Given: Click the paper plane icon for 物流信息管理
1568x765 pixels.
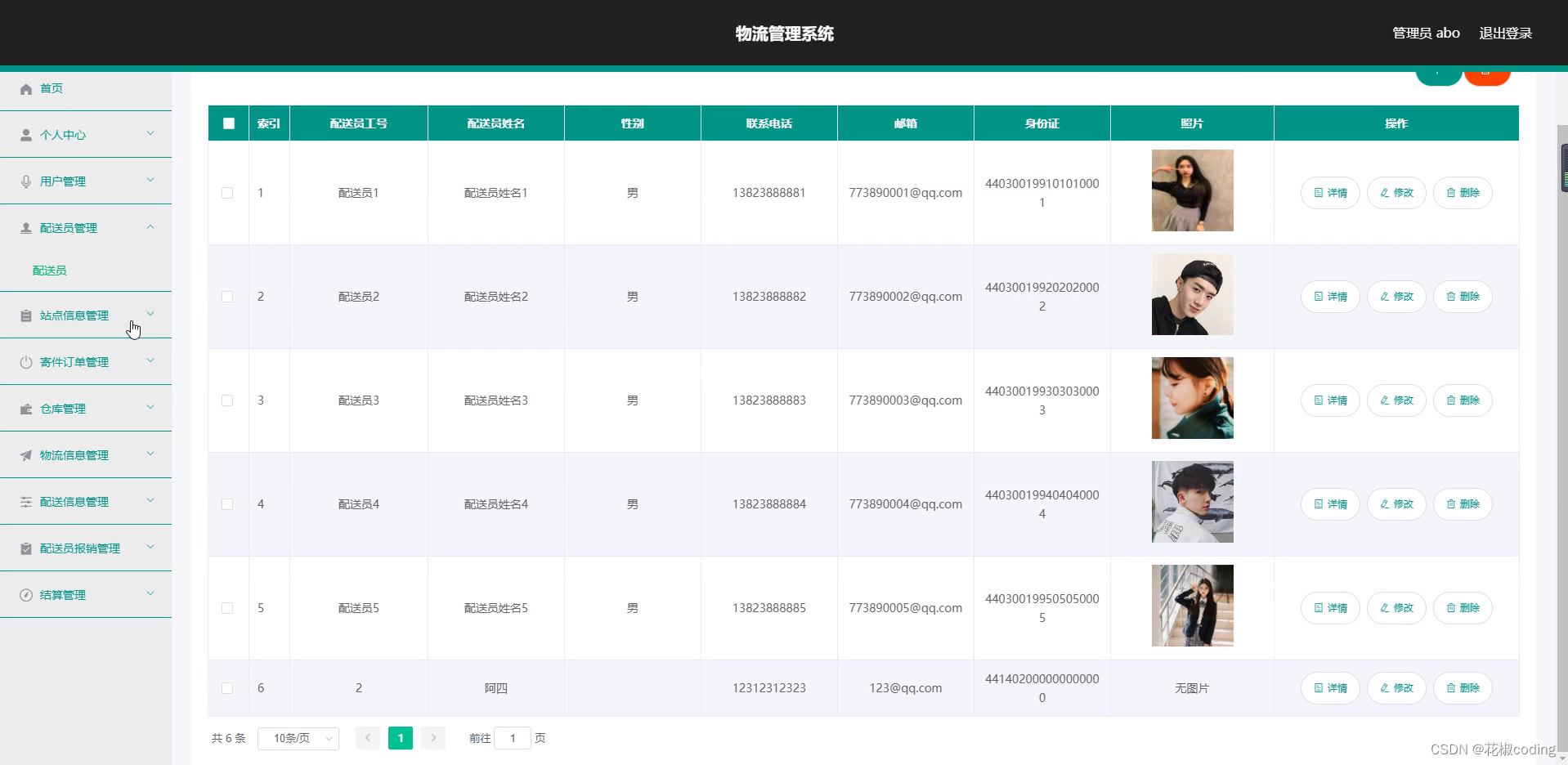Looking at the screenshot, I should tap(26, 455).
